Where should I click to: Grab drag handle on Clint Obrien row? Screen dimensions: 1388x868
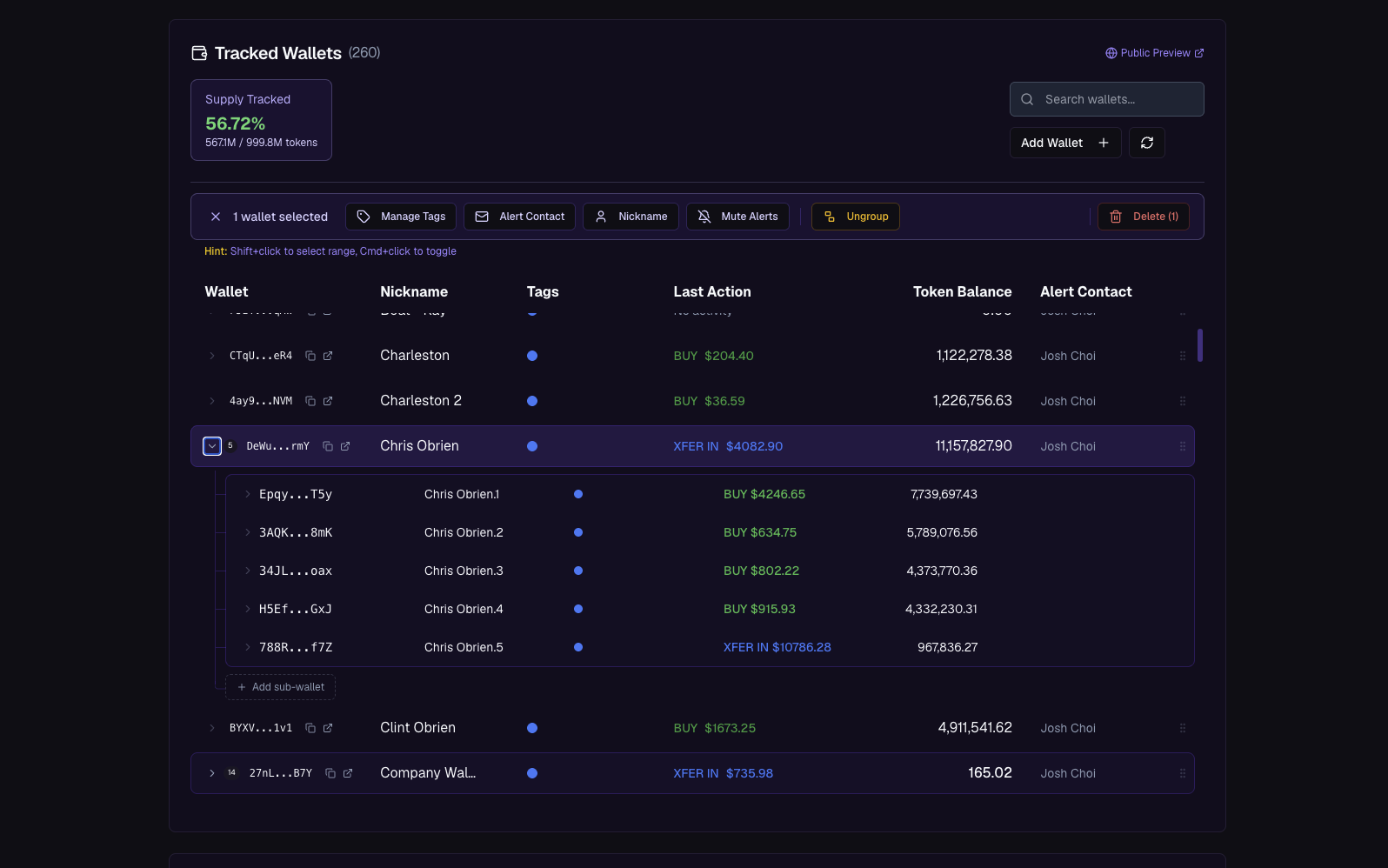pyautogui.click(x=1183, y=728)
